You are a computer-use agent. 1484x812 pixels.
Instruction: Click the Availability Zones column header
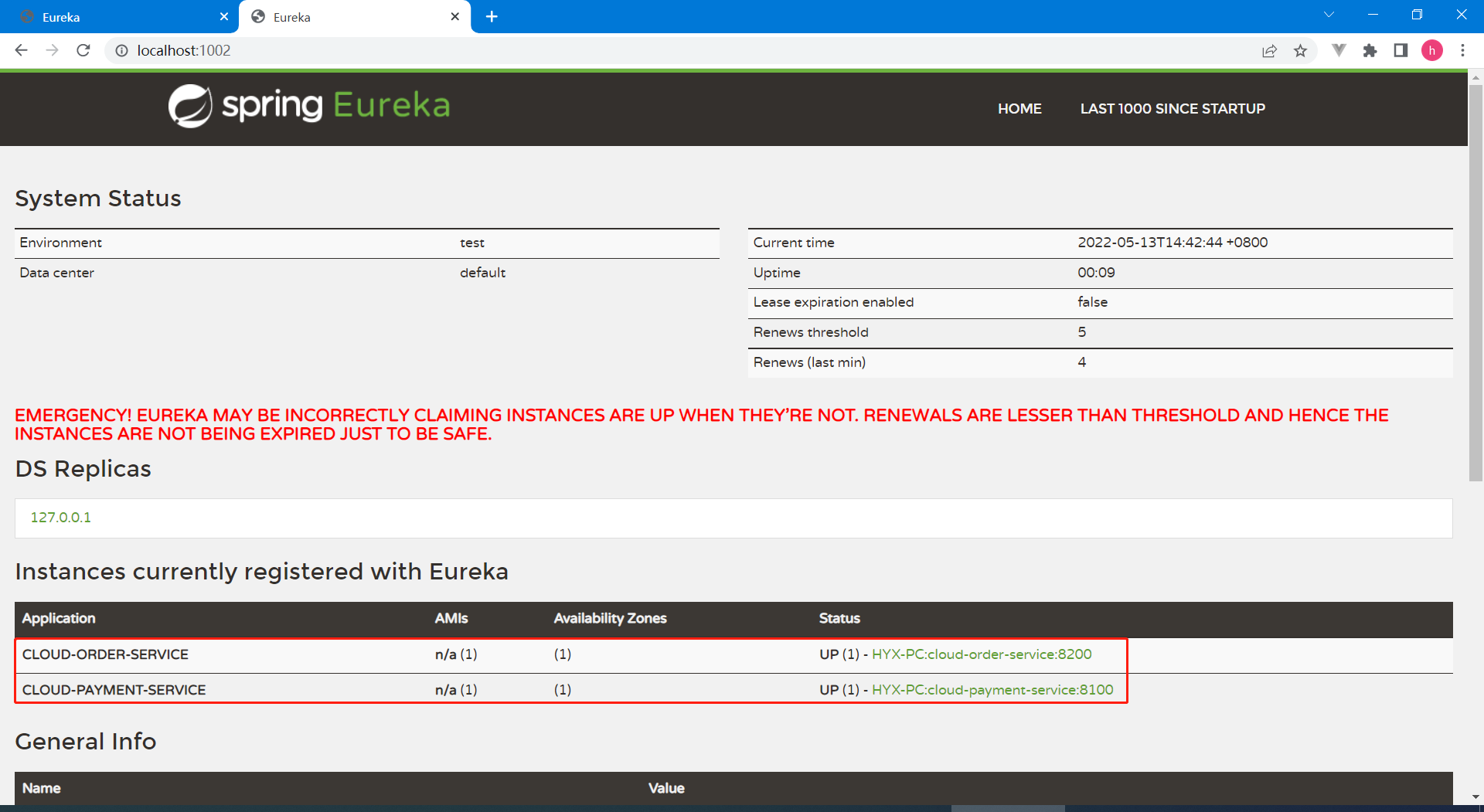[610, 618]
